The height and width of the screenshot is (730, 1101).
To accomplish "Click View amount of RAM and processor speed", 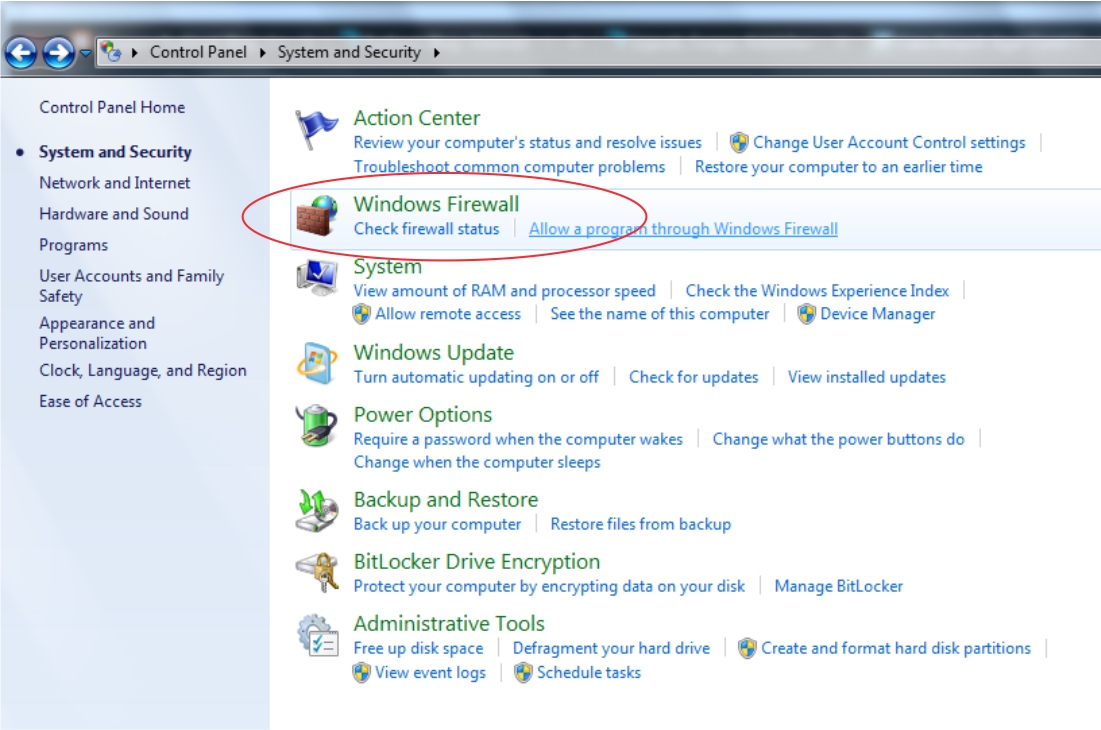I will (505, 291).
